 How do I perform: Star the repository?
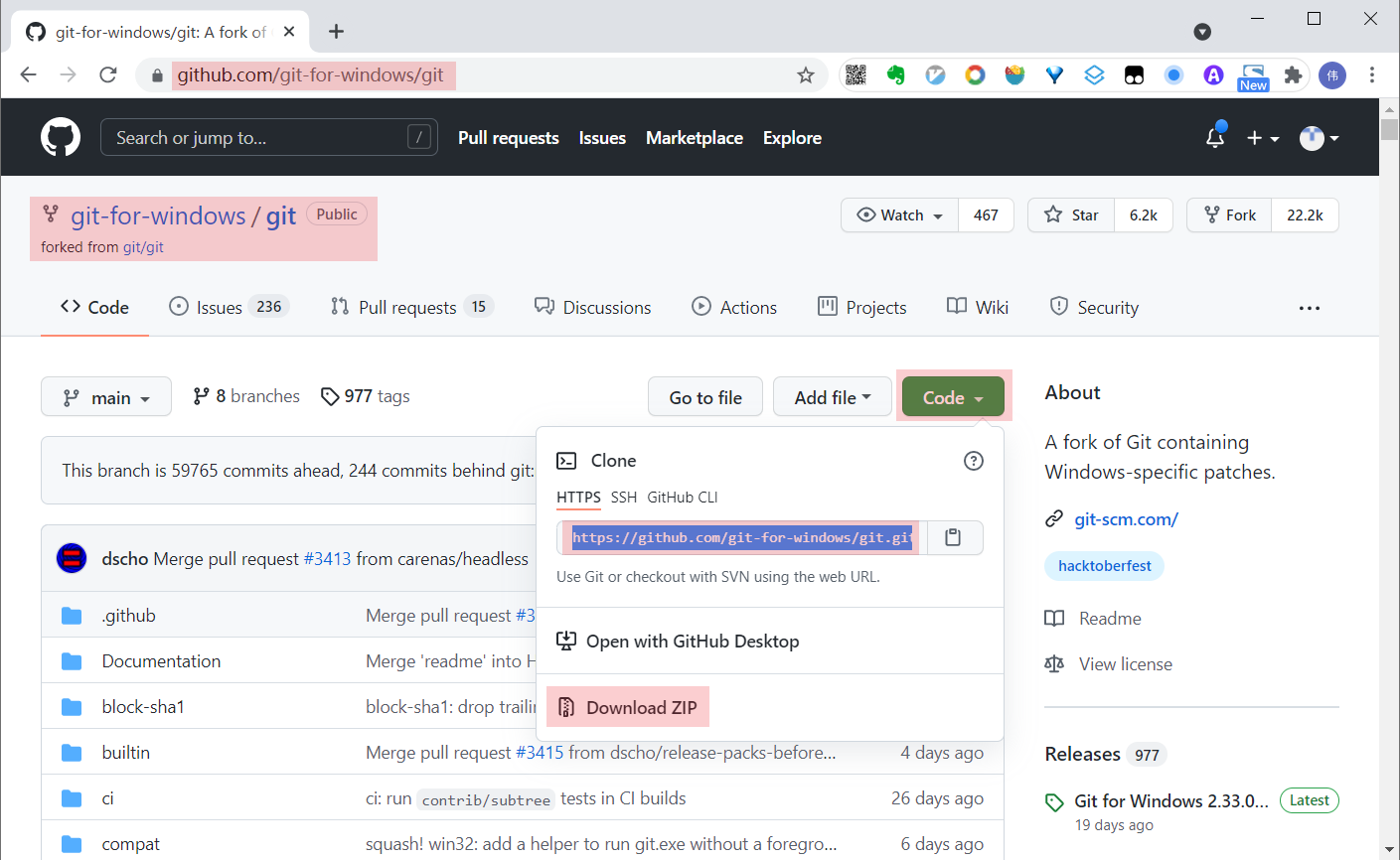pos(1071,215)
